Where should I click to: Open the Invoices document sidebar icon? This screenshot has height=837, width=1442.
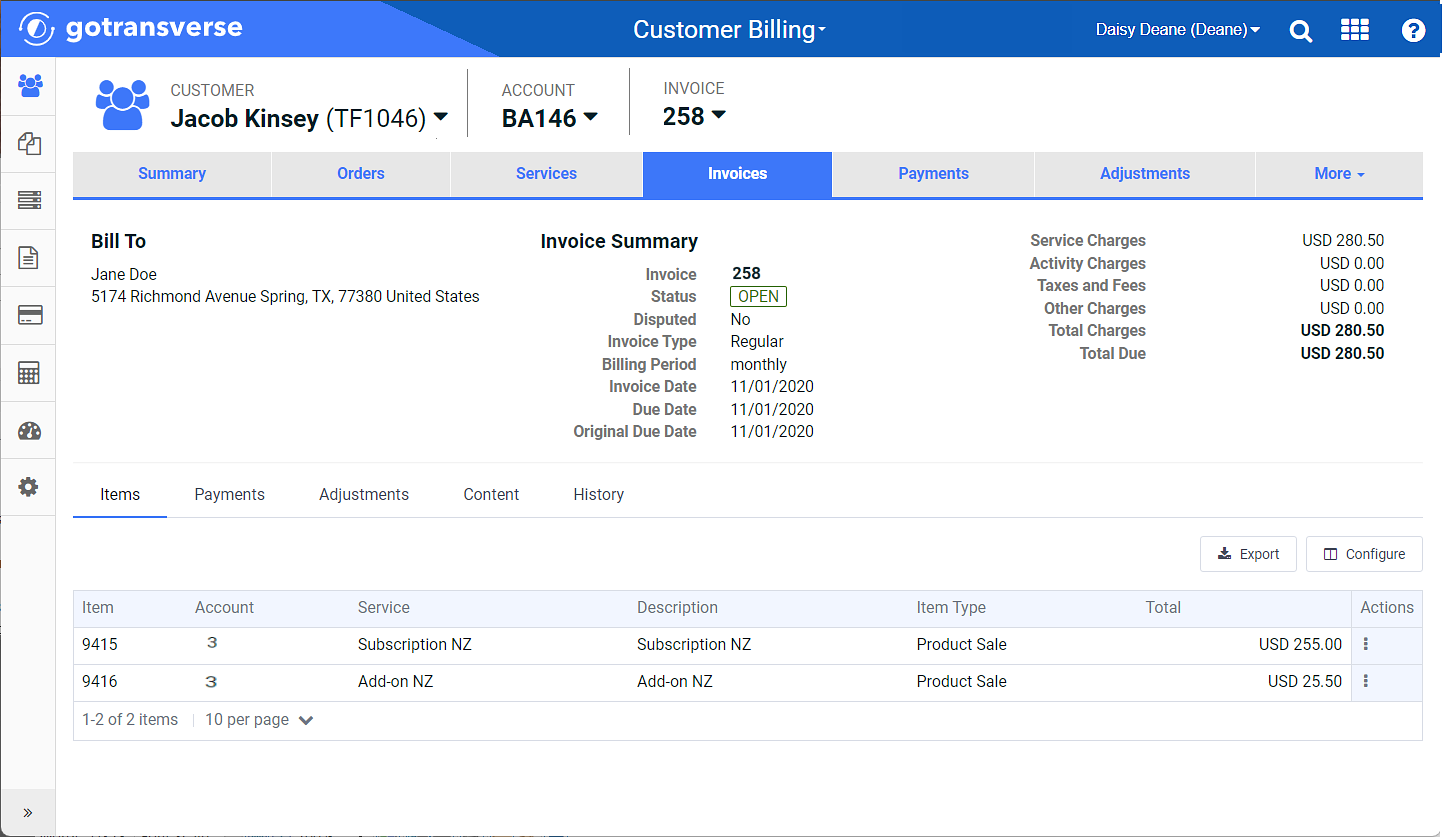click(x=29, y=258)
